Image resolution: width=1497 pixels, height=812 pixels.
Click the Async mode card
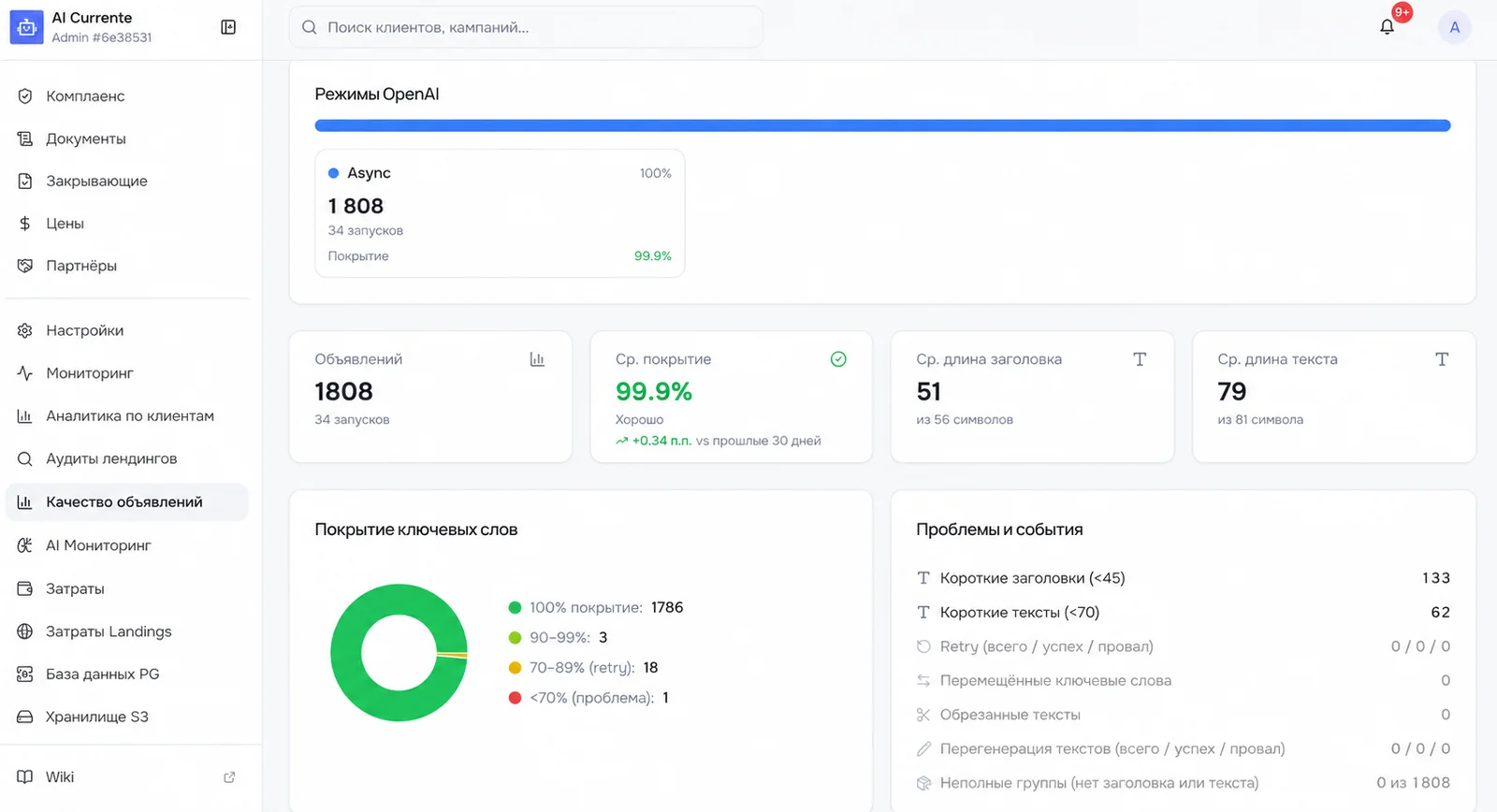click(x=500, y=213)
